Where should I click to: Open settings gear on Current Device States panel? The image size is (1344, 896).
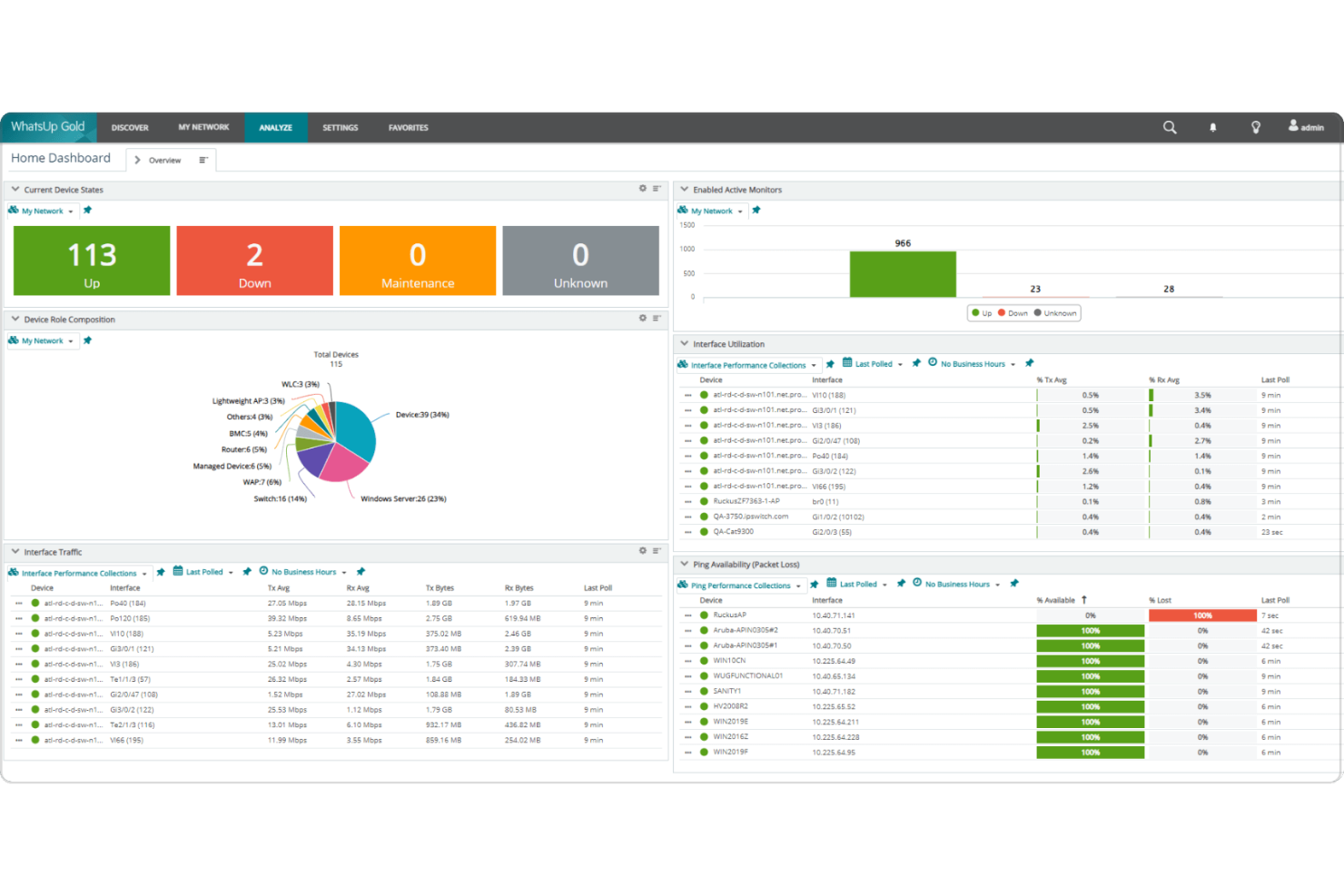(x=644, y=189)
